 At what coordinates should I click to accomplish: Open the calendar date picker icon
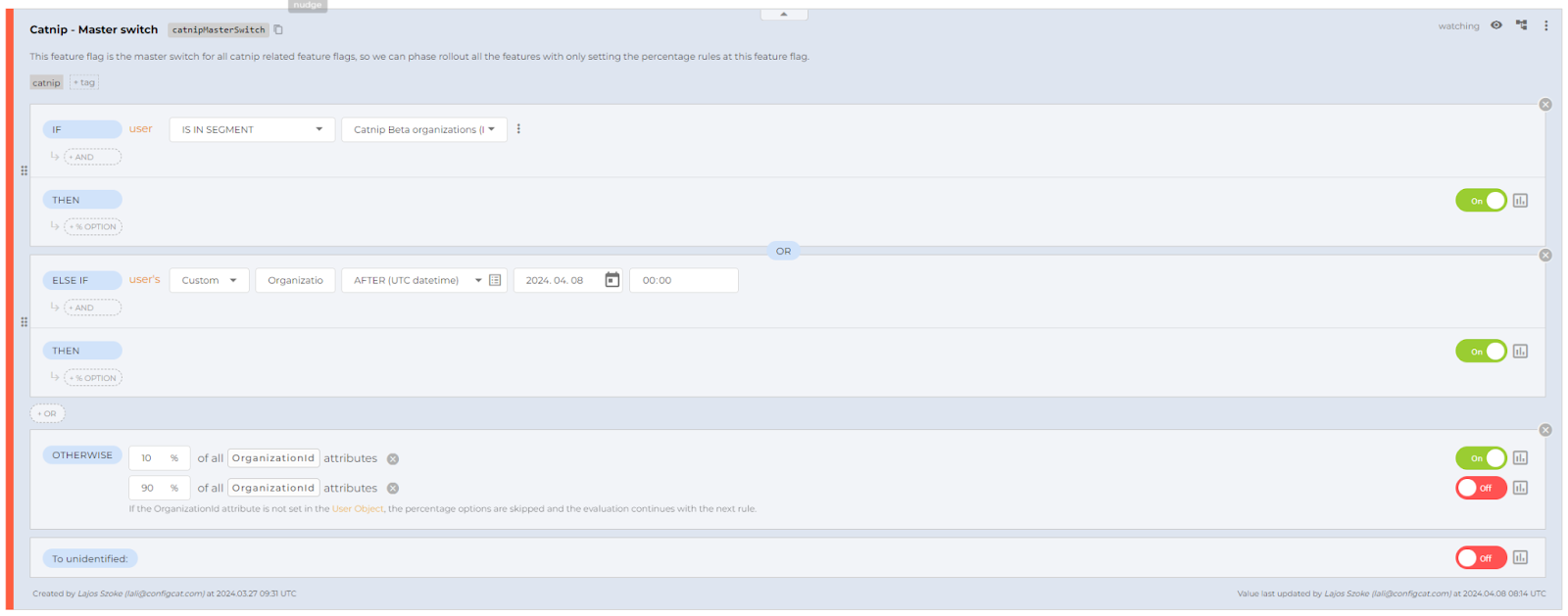click(612, 280)
